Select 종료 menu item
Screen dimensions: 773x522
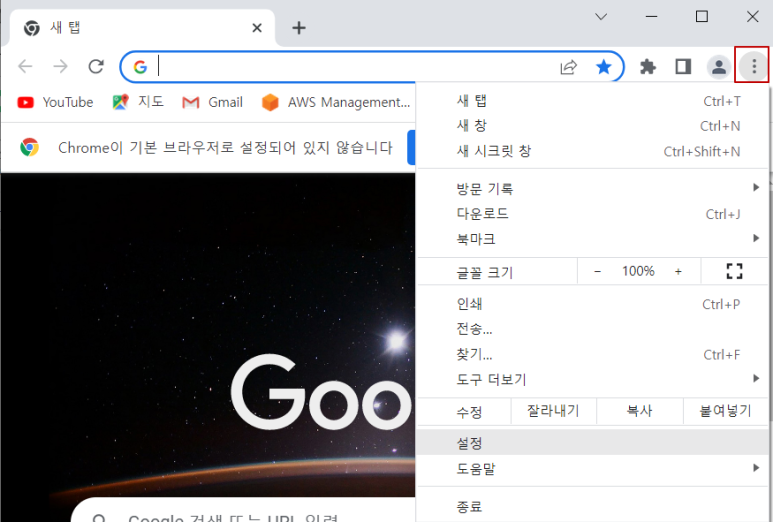pos(593,506)
